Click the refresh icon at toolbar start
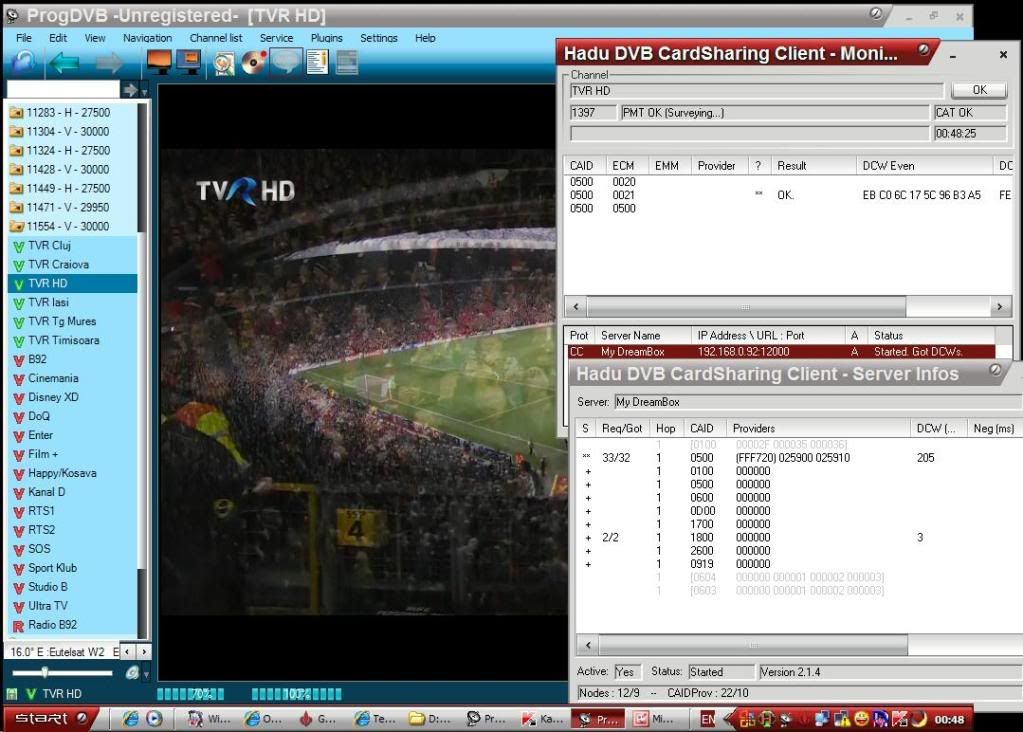Screen dimensions: 1023x732 (24, 63)
